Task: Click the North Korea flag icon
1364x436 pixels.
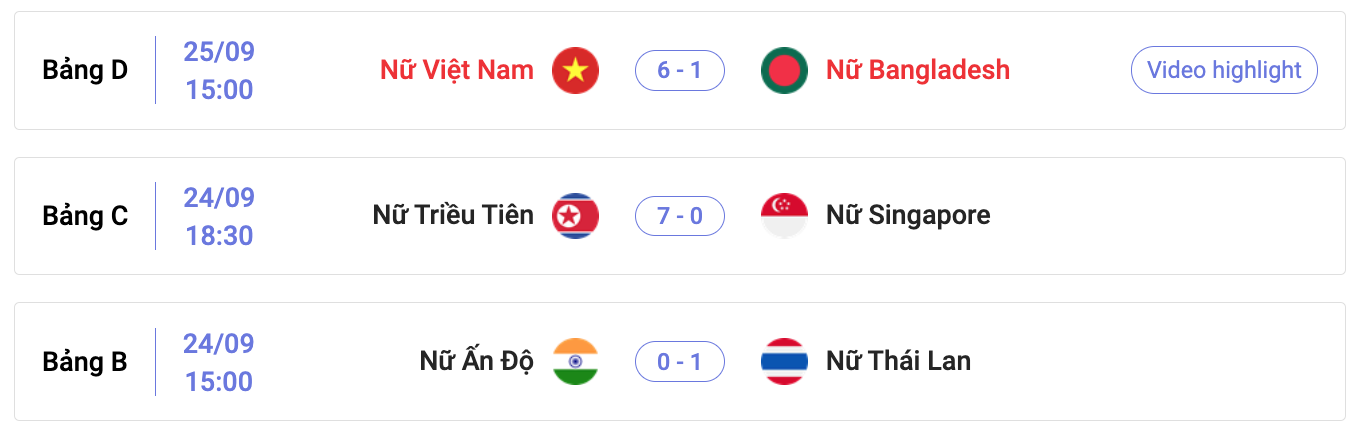Action: click(575, 216)
